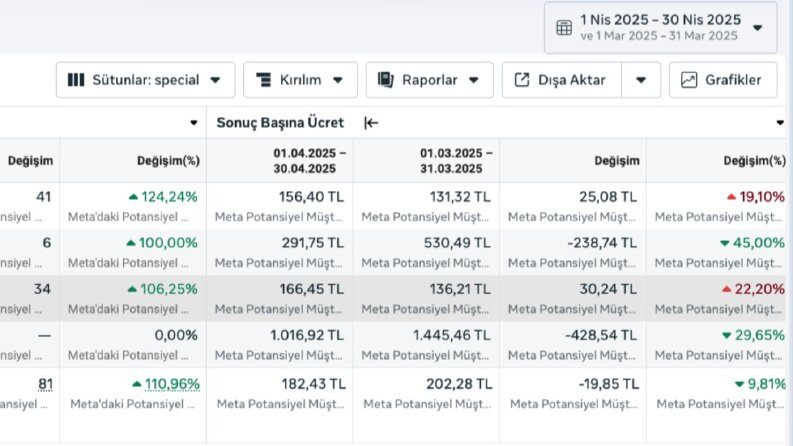Select the 1.016,92 TL cell
This screenshot has height=446, width=793.
[x=280, y=345]
